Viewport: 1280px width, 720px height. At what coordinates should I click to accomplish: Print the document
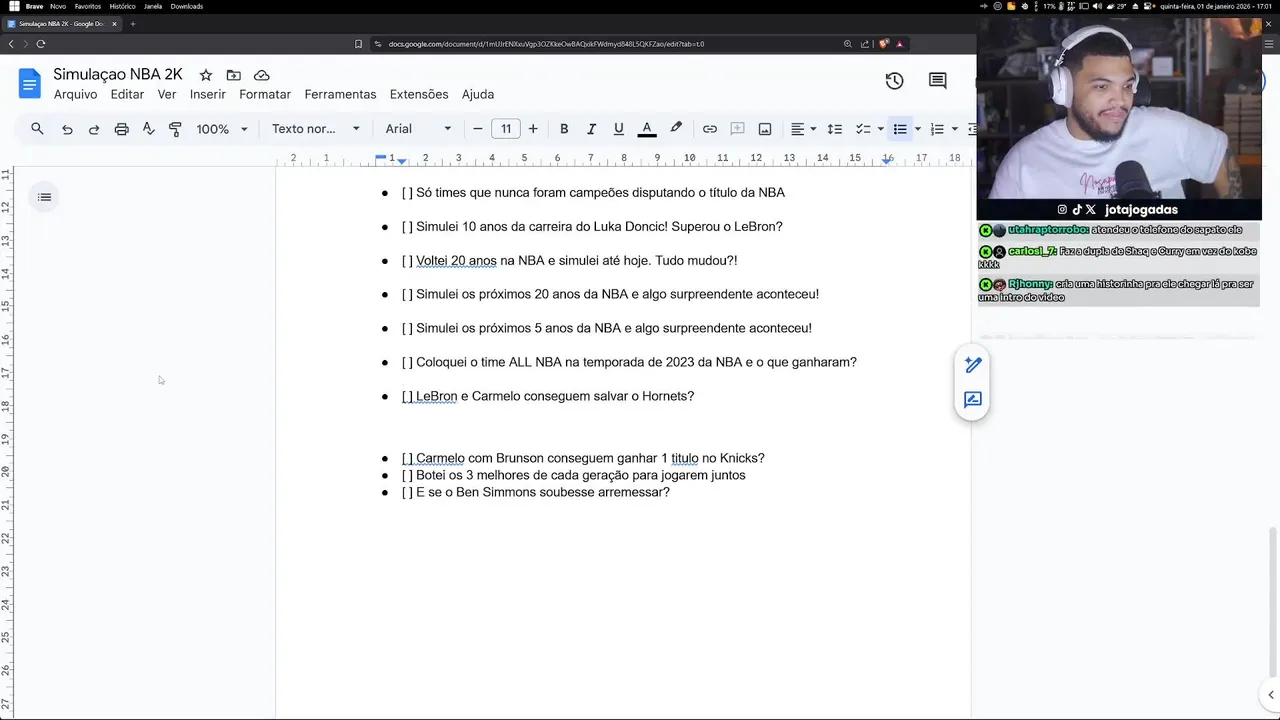(x=121, y=129)
